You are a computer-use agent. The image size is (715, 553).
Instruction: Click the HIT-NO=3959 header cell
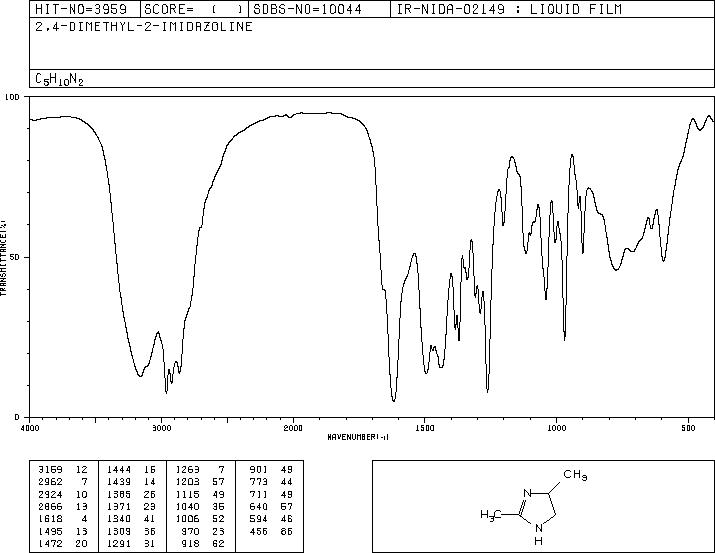point(85,9)
